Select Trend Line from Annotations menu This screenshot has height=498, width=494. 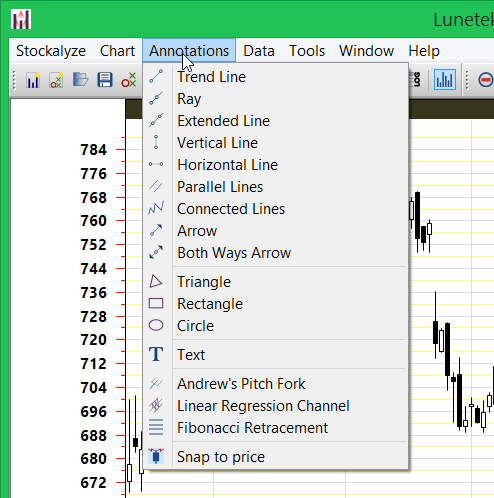pyautogui.click(x=275, y=77)
